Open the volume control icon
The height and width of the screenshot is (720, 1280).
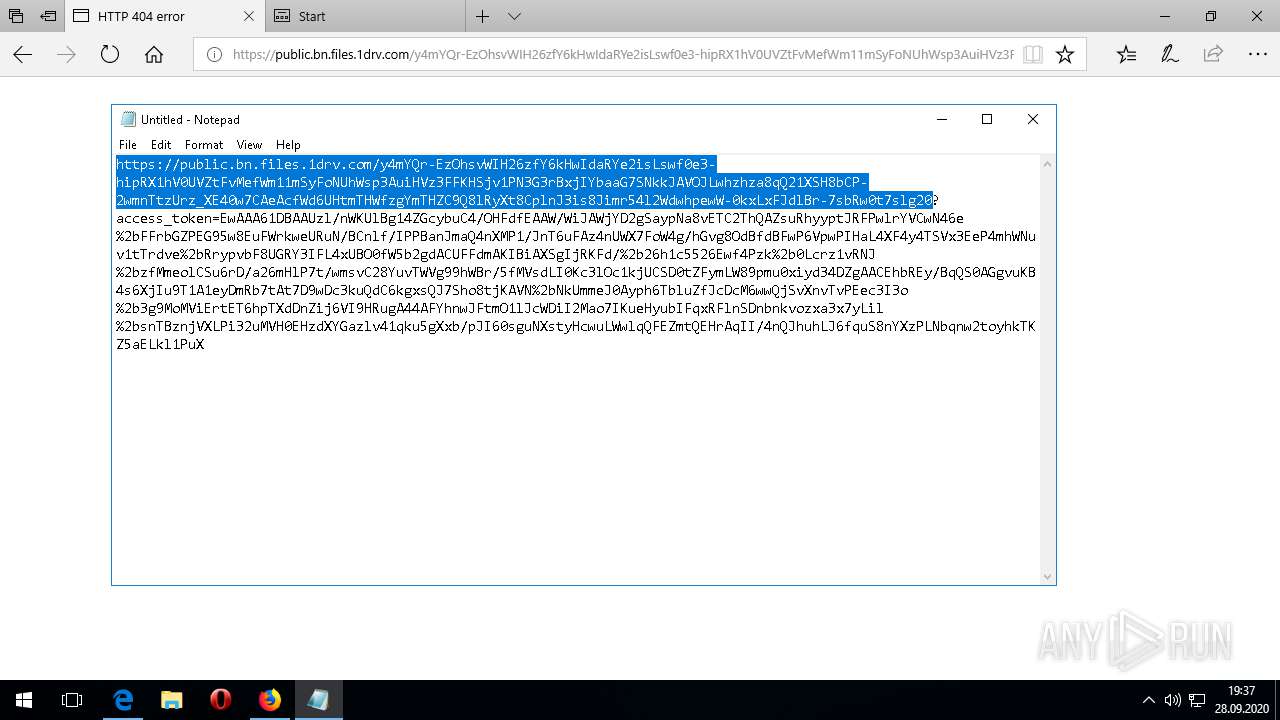1173,700
